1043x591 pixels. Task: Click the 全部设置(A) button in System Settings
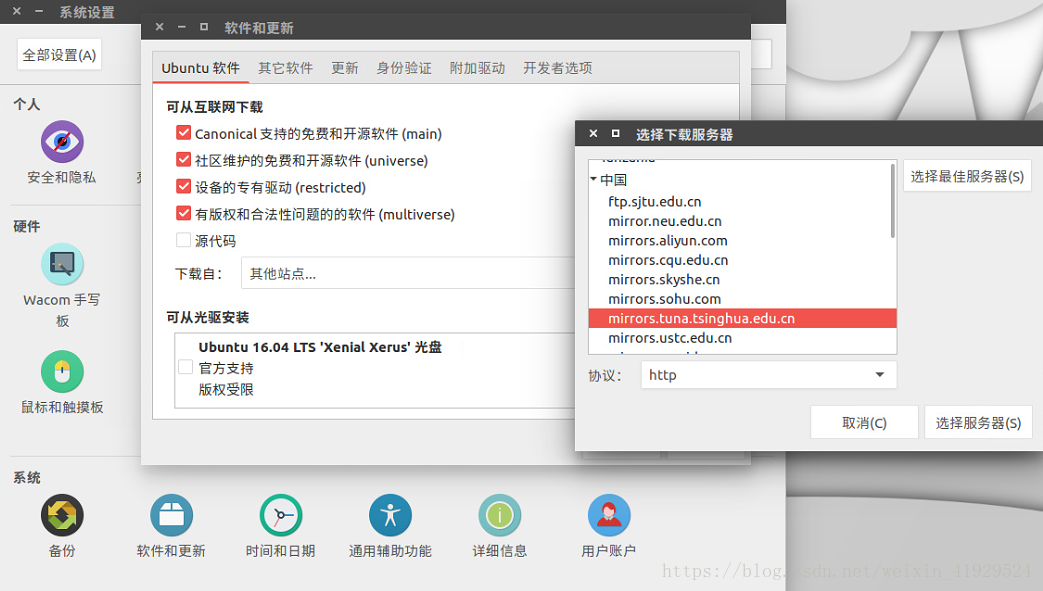(x=59, y=55)
